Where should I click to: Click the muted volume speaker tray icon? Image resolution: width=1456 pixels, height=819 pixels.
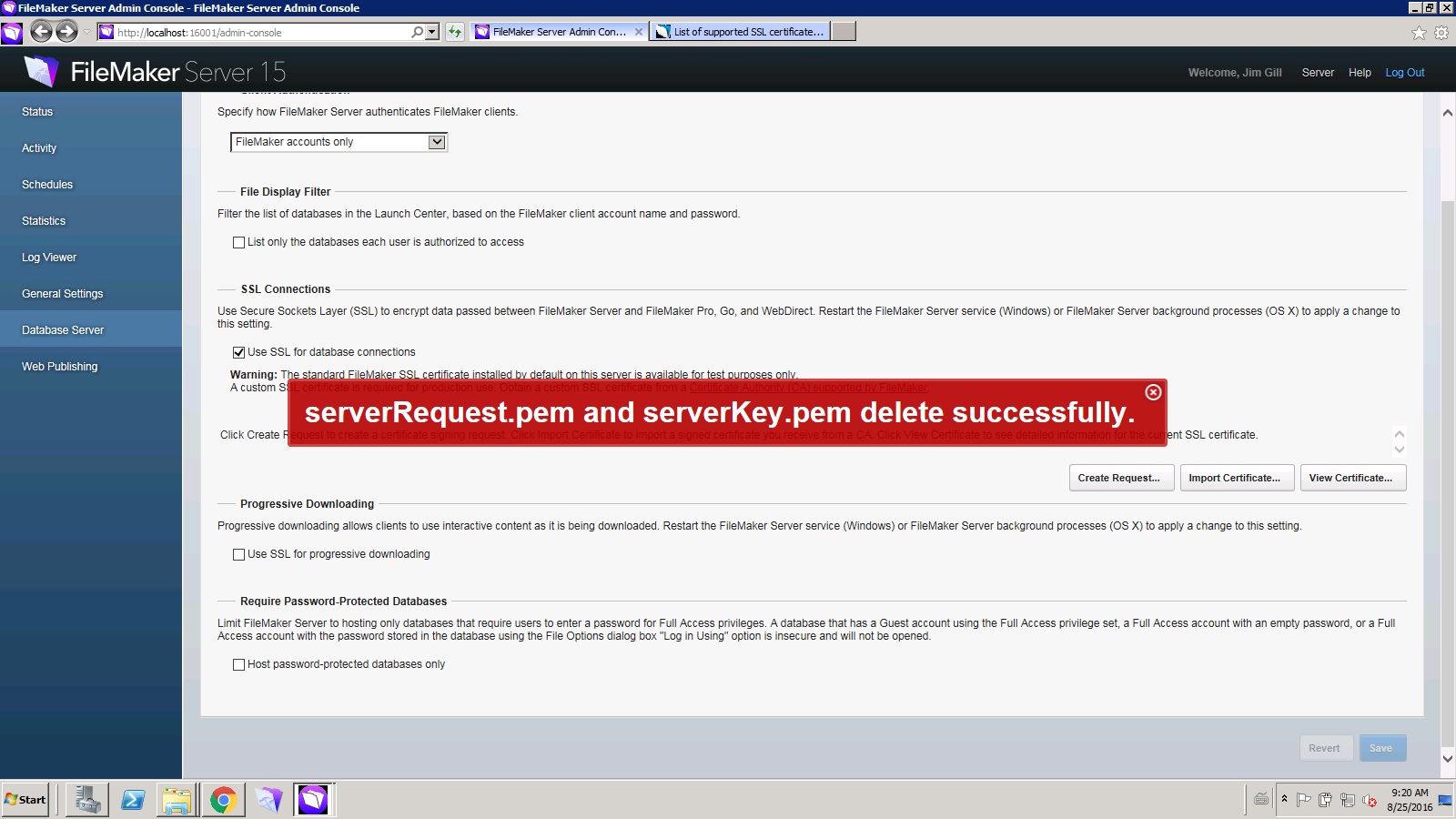(x=1370, y=800)
